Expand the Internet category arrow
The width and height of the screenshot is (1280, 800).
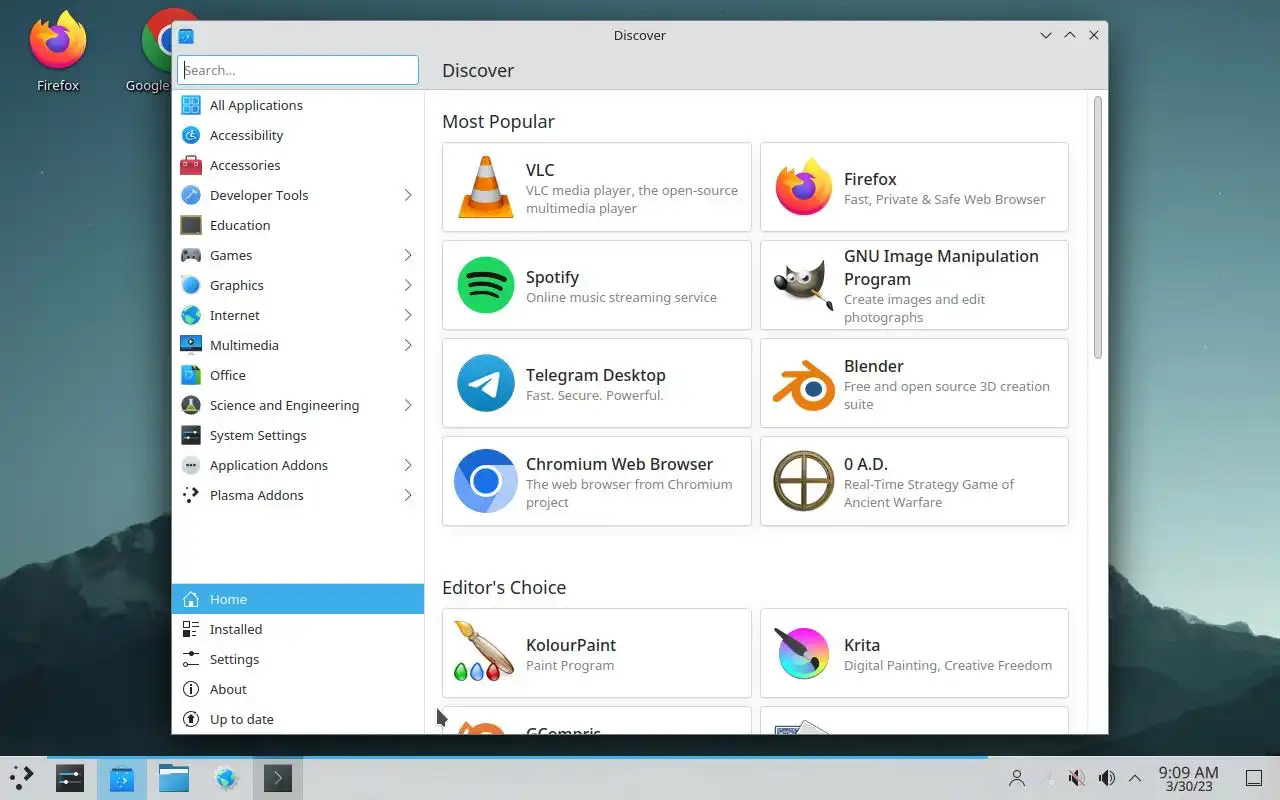tap(408, 315)
